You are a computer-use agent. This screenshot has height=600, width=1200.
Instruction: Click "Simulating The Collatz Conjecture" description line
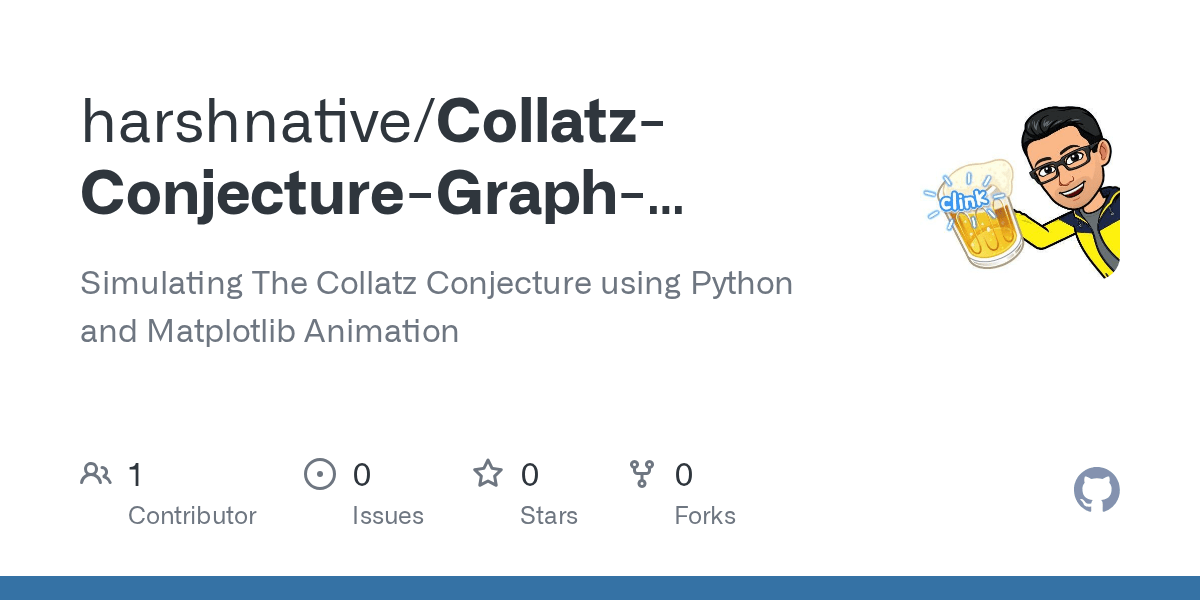pyautogui.click(x=436, y=284)
